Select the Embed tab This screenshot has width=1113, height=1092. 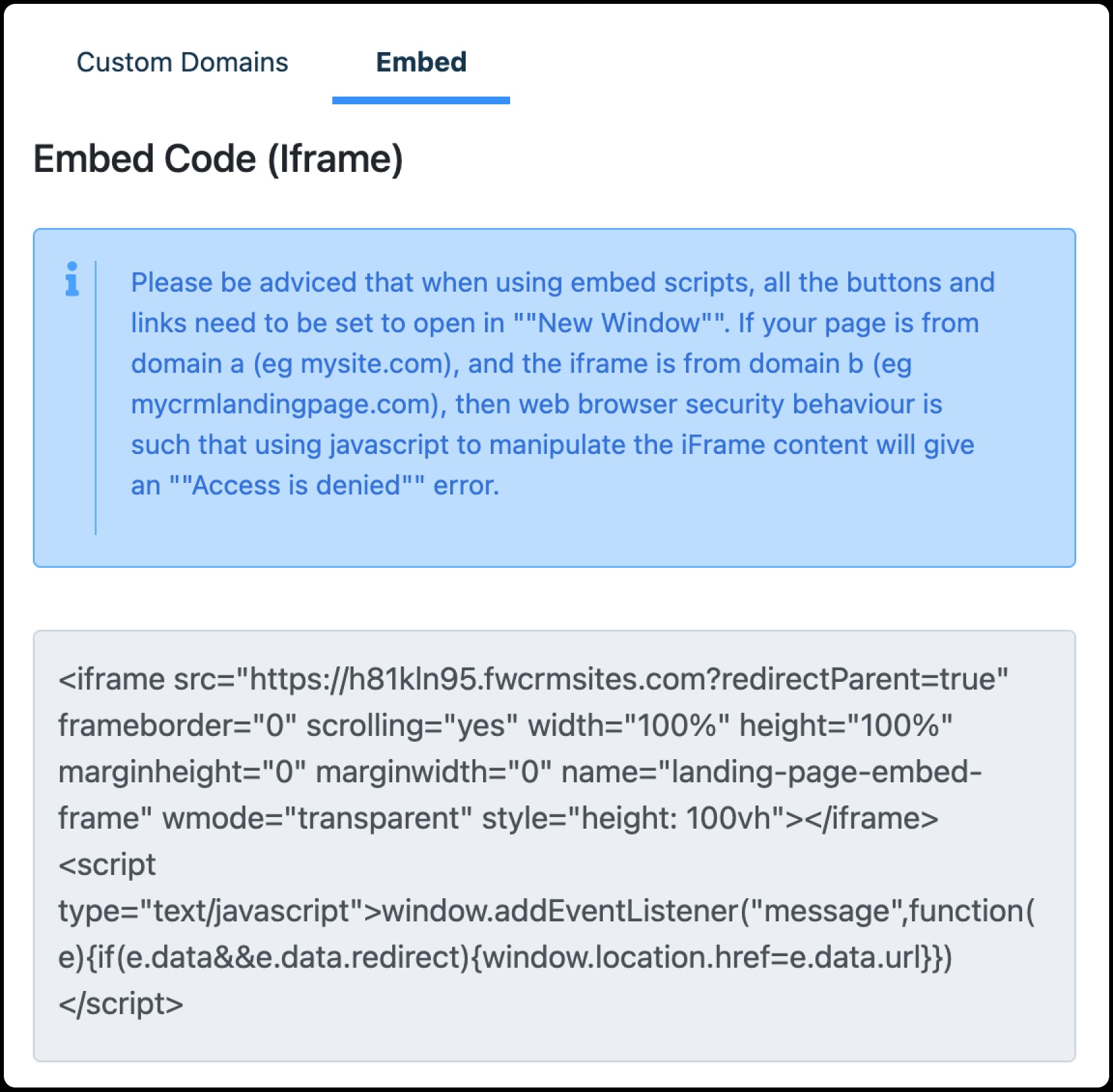coord(421,62)
